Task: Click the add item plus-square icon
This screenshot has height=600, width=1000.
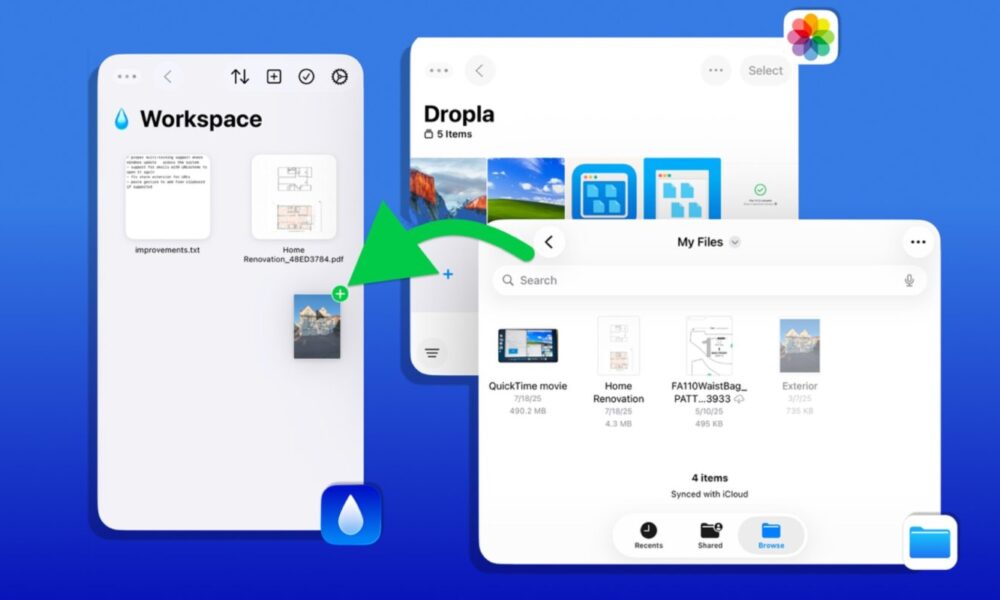Action: 273,77
